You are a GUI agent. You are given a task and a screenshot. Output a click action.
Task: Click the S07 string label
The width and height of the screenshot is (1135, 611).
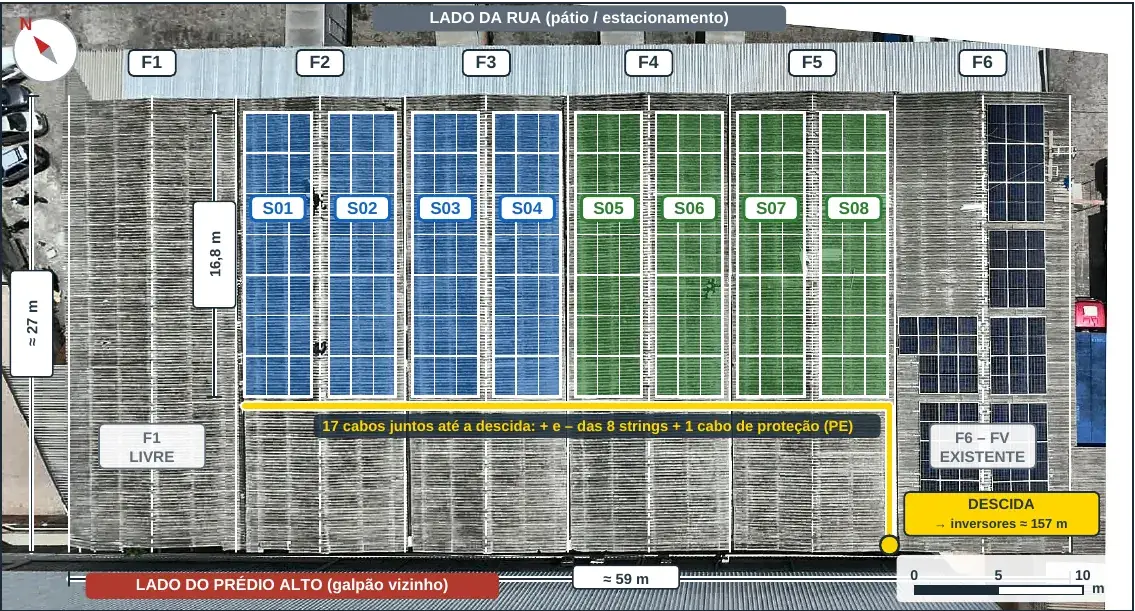(x=771, y=208)
